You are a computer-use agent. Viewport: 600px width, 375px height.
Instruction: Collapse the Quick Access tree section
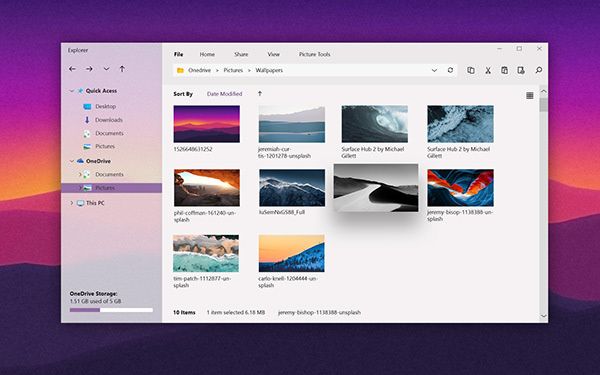pyautogui.click(x=72, y=91)
